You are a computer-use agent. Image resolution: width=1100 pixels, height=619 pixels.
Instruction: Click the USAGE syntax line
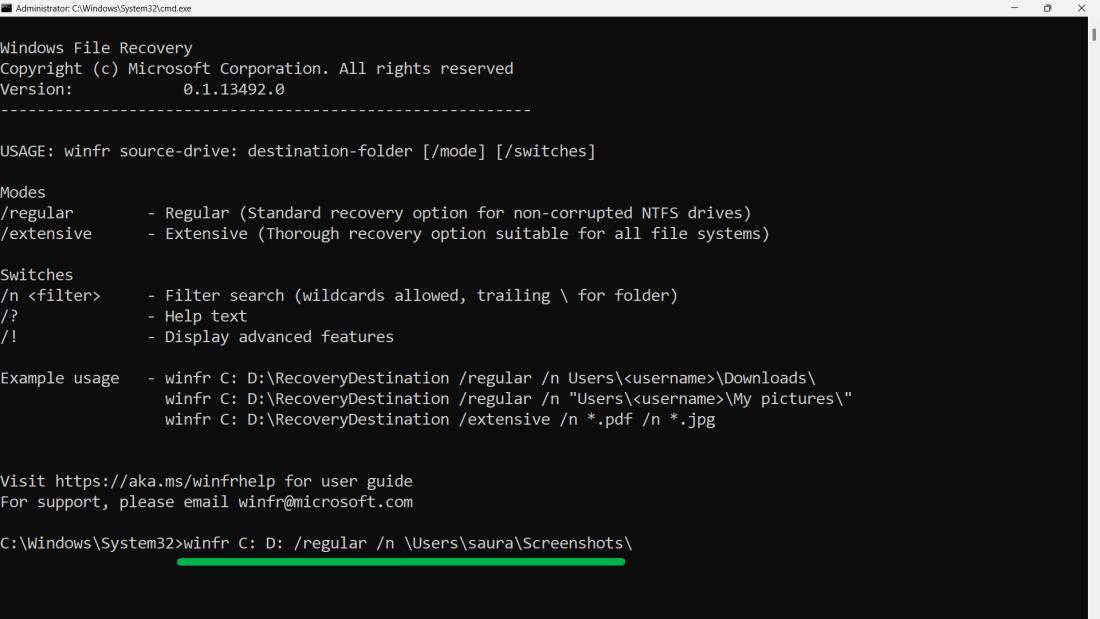coord(297,151)
